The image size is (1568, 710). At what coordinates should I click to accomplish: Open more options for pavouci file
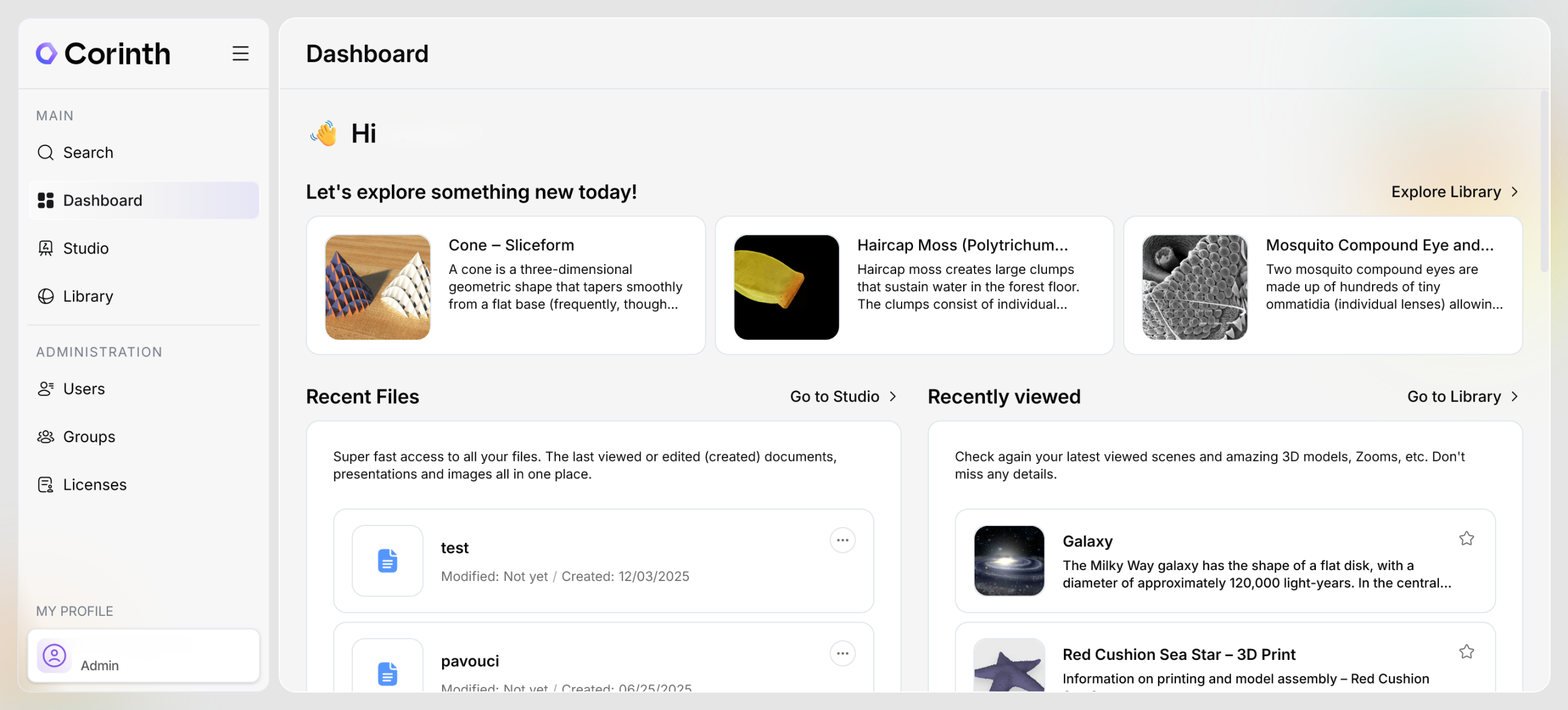coord(842,653)
